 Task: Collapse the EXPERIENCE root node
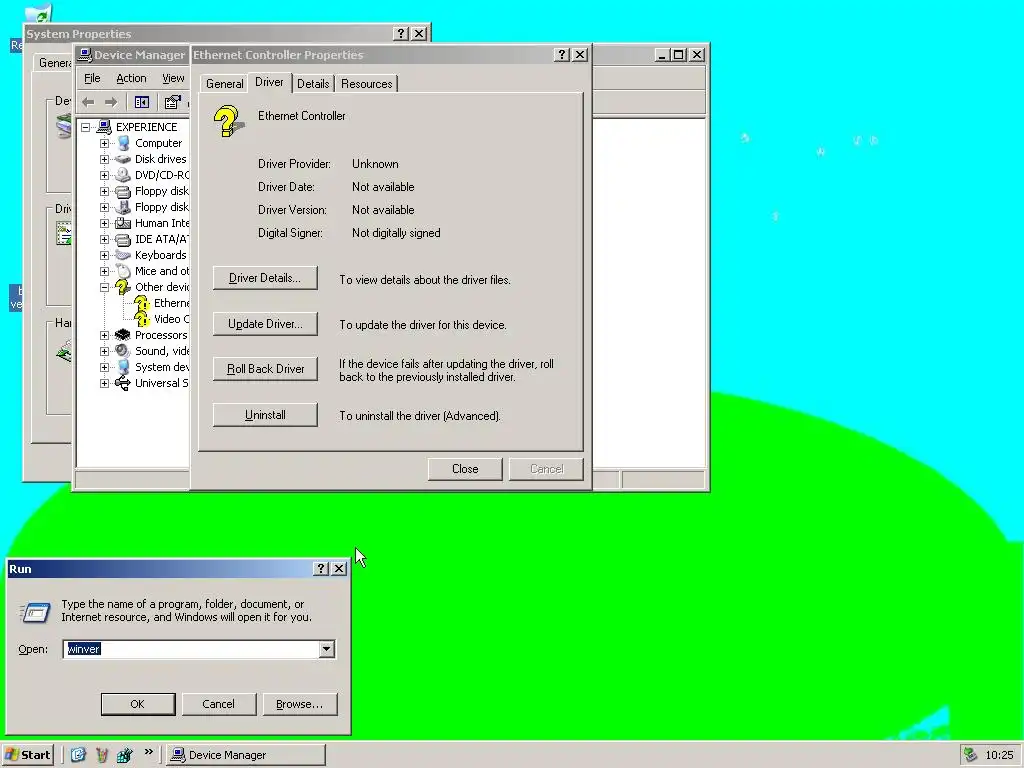(86, 127)
